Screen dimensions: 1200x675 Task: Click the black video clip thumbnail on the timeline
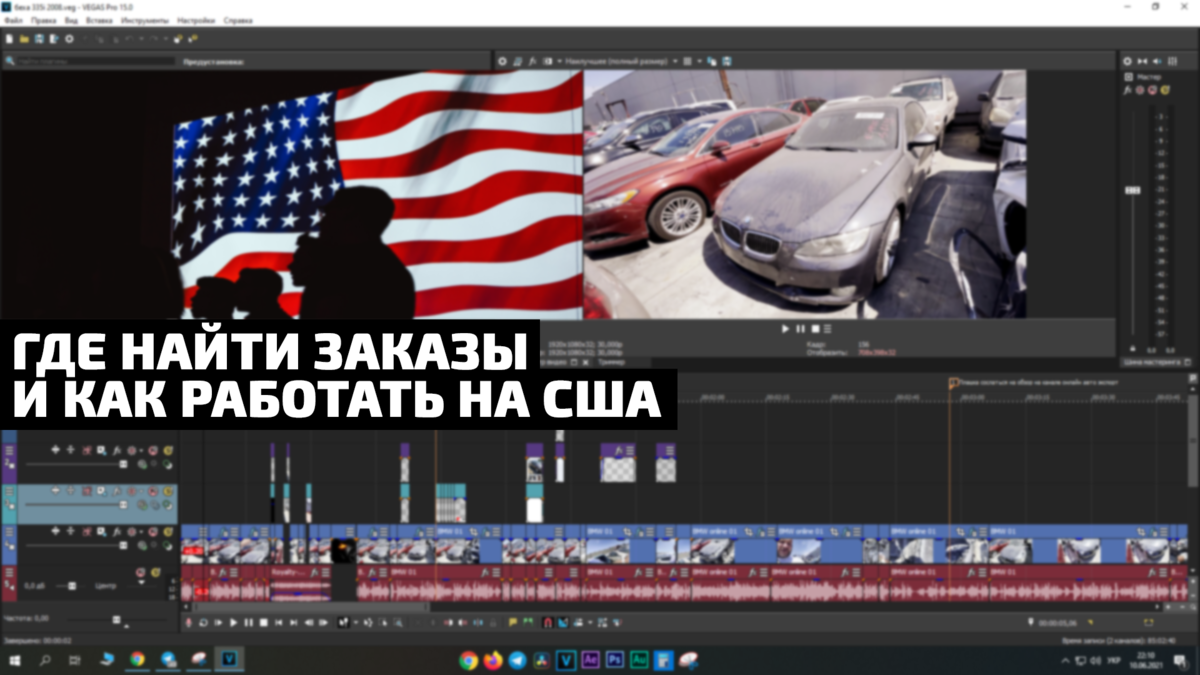click(343, 550)
